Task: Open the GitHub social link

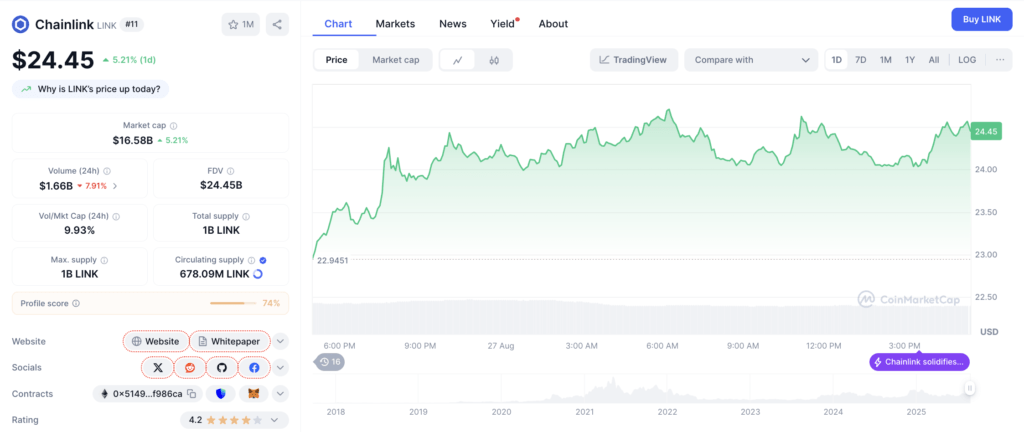Action: (x=222, y=367)
